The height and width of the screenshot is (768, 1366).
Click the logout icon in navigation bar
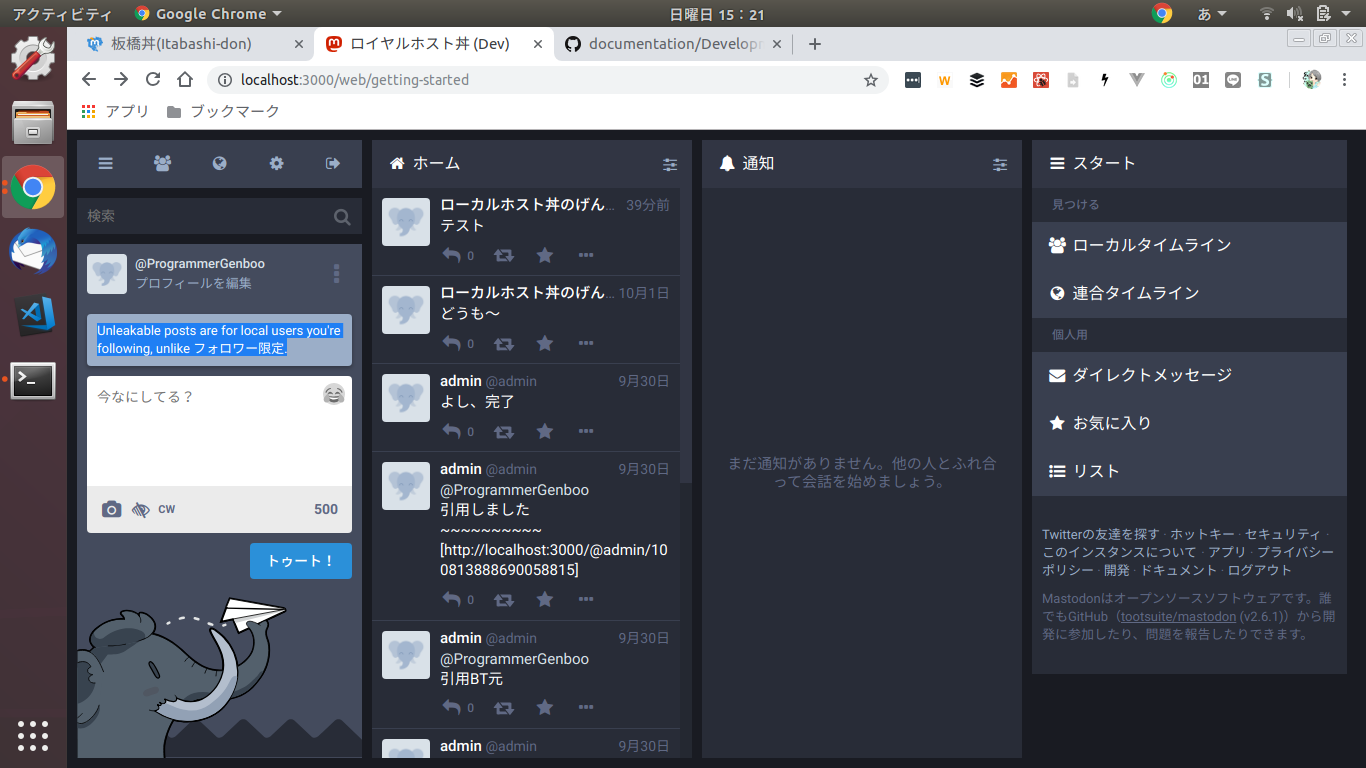point(333,164)
